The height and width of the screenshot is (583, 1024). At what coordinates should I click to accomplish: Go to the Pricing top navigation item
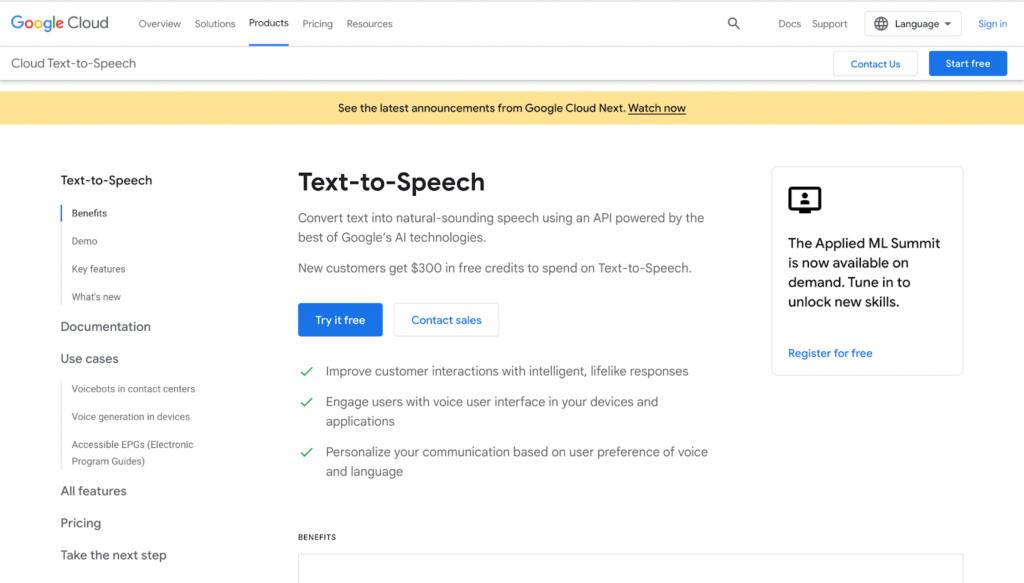coord(317,24)
